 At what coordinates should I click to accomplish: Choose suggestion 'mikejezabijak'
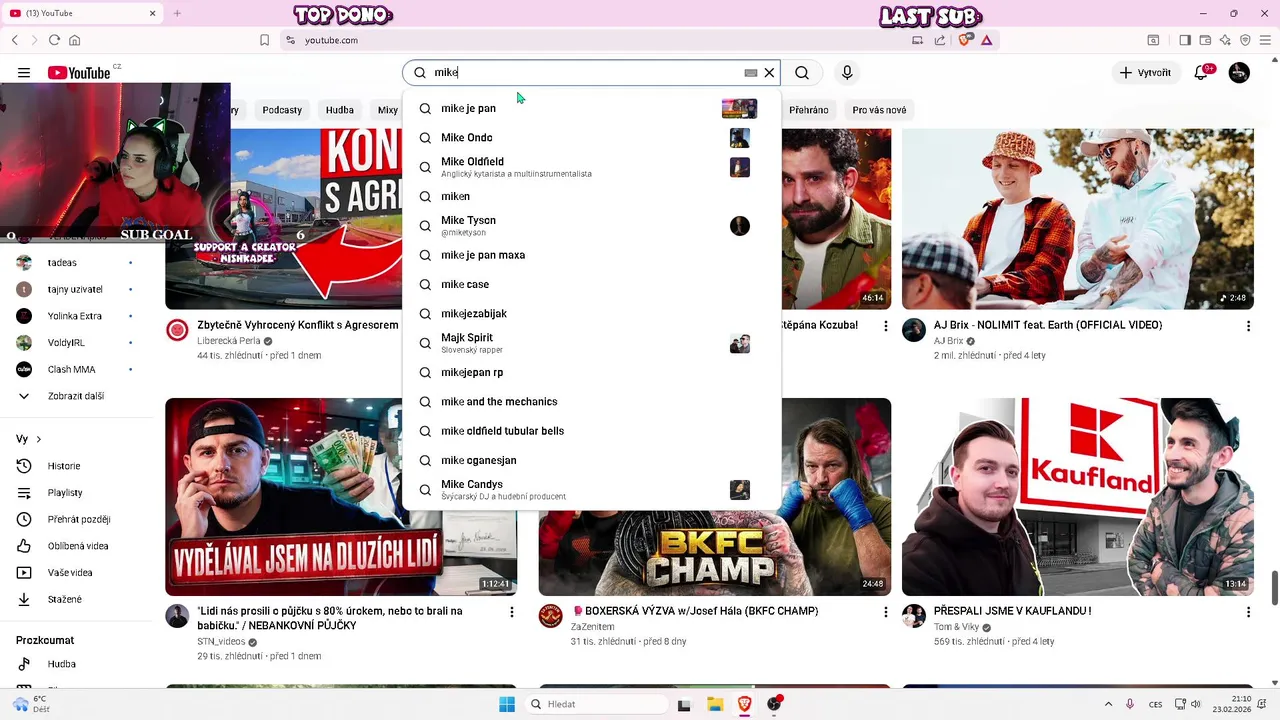[x=591, y=314]
